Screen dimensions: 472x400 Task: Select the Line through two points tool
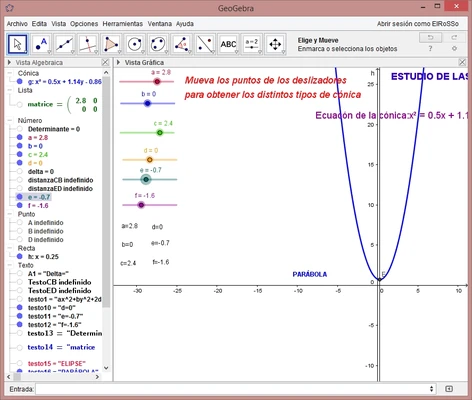(65, 44)
